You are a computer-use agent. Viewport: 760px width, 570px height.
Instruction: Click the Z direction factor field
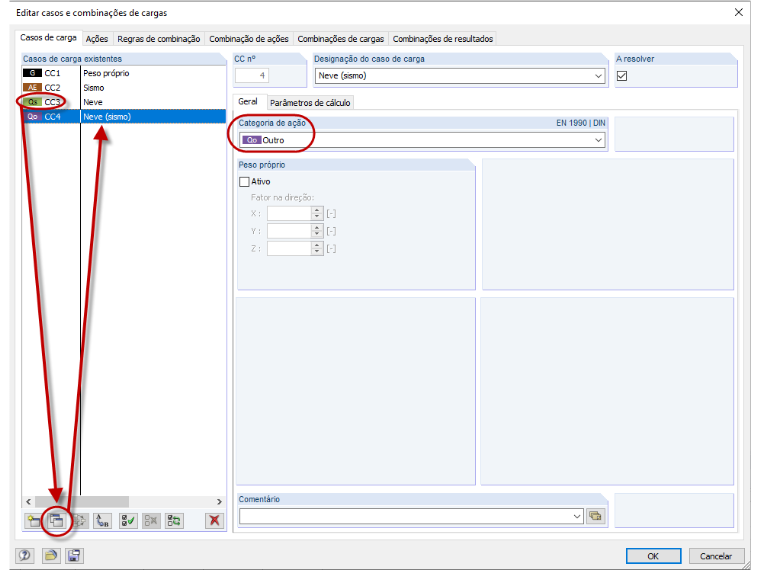tap(289, 249)
